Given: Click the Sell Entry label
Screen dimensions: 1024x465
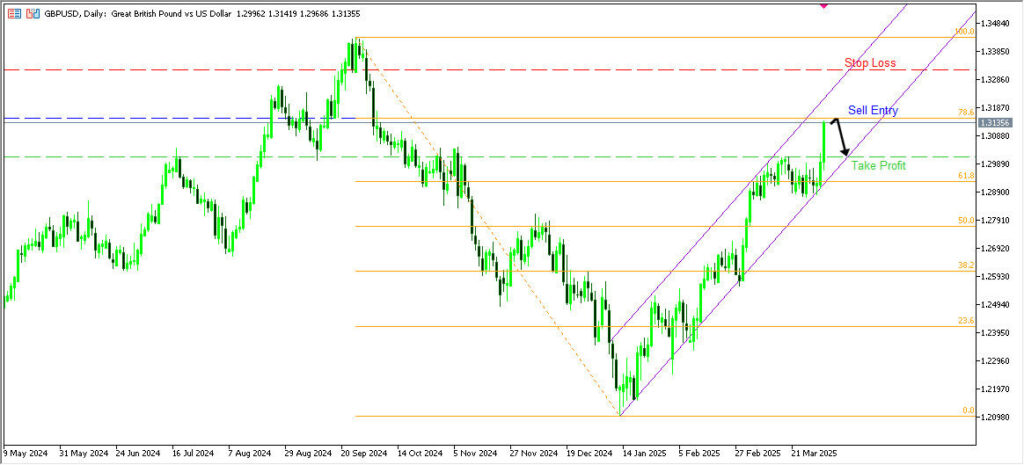Looking at the screenshot, I should point(872,110).
